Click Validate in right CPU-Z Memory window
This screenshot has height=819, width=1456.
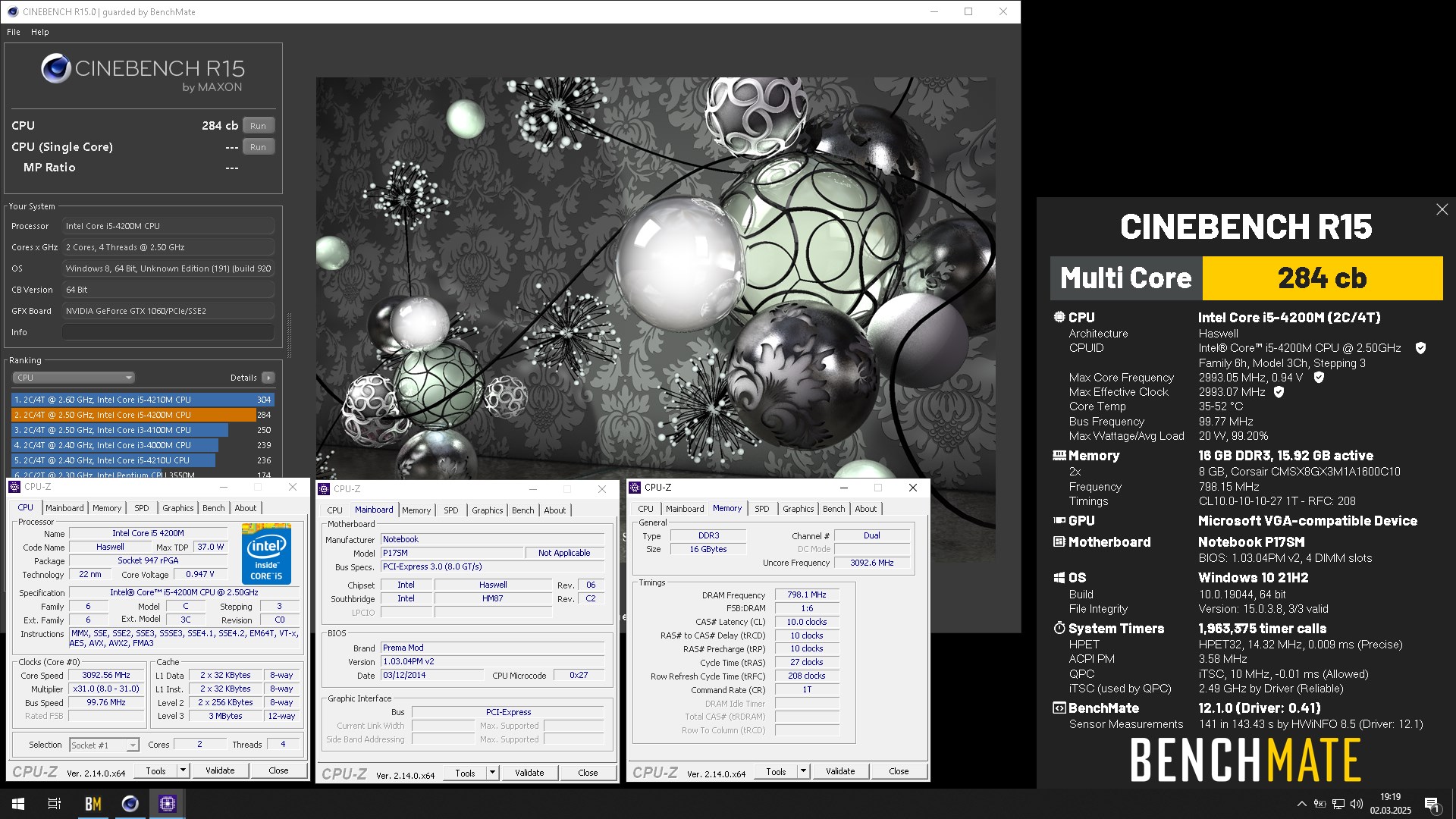point(840,771)
